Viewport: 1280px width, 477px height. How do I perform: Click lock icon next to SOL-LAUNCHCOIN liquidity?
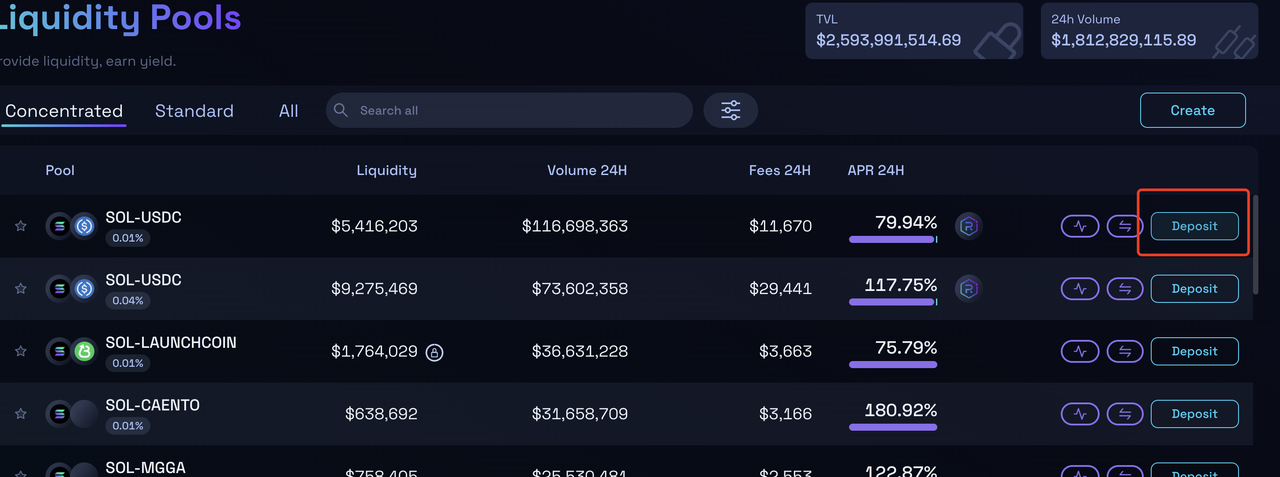(x=434, y=352)
